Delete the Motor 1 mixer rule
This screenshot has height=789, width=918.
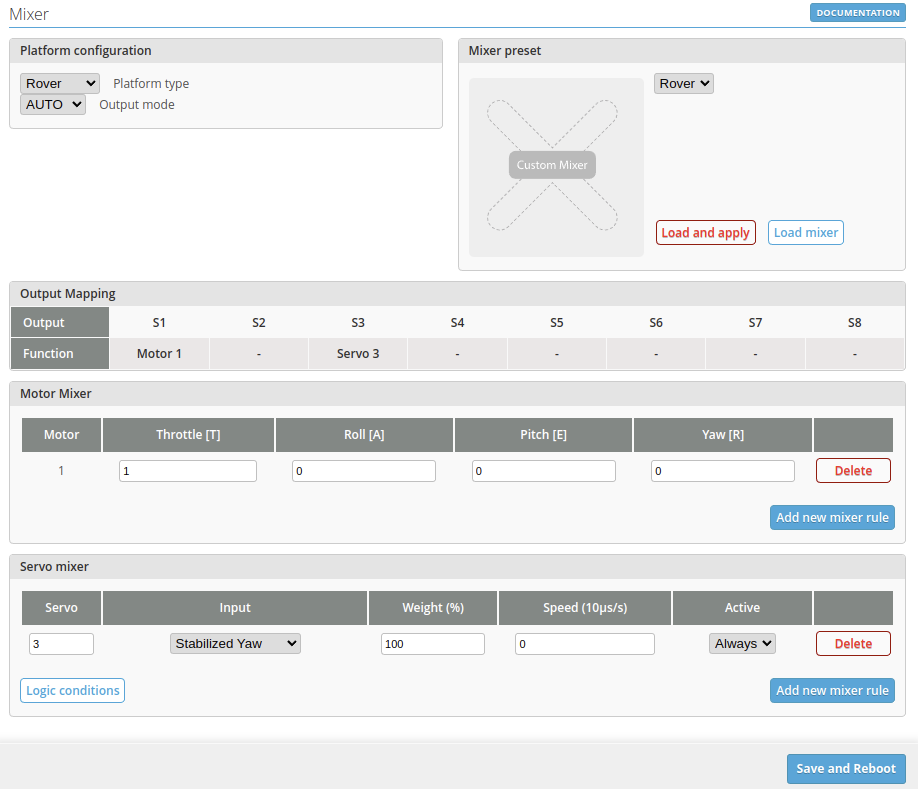[853, 470]
